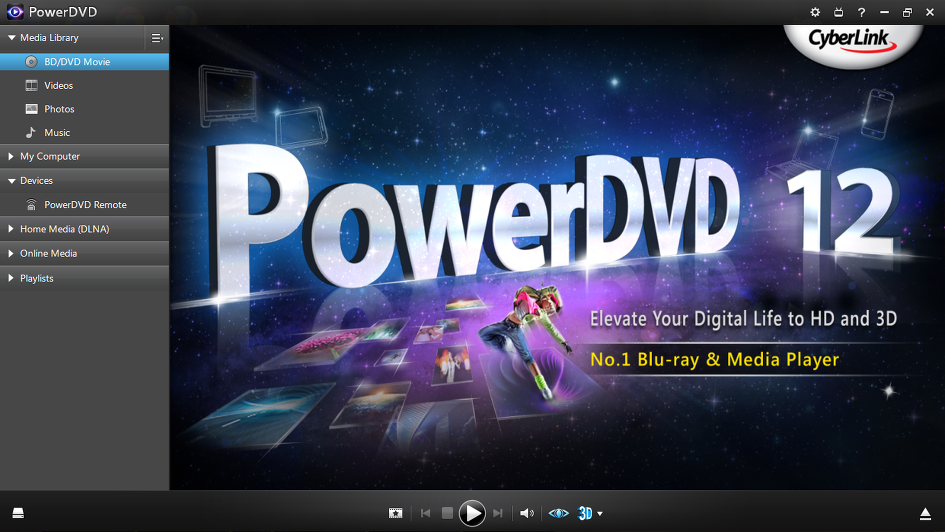Switch to Cinema (TV) mode icon
The image size is (945, 532).
pyautogui.click(x=838, y=12)
